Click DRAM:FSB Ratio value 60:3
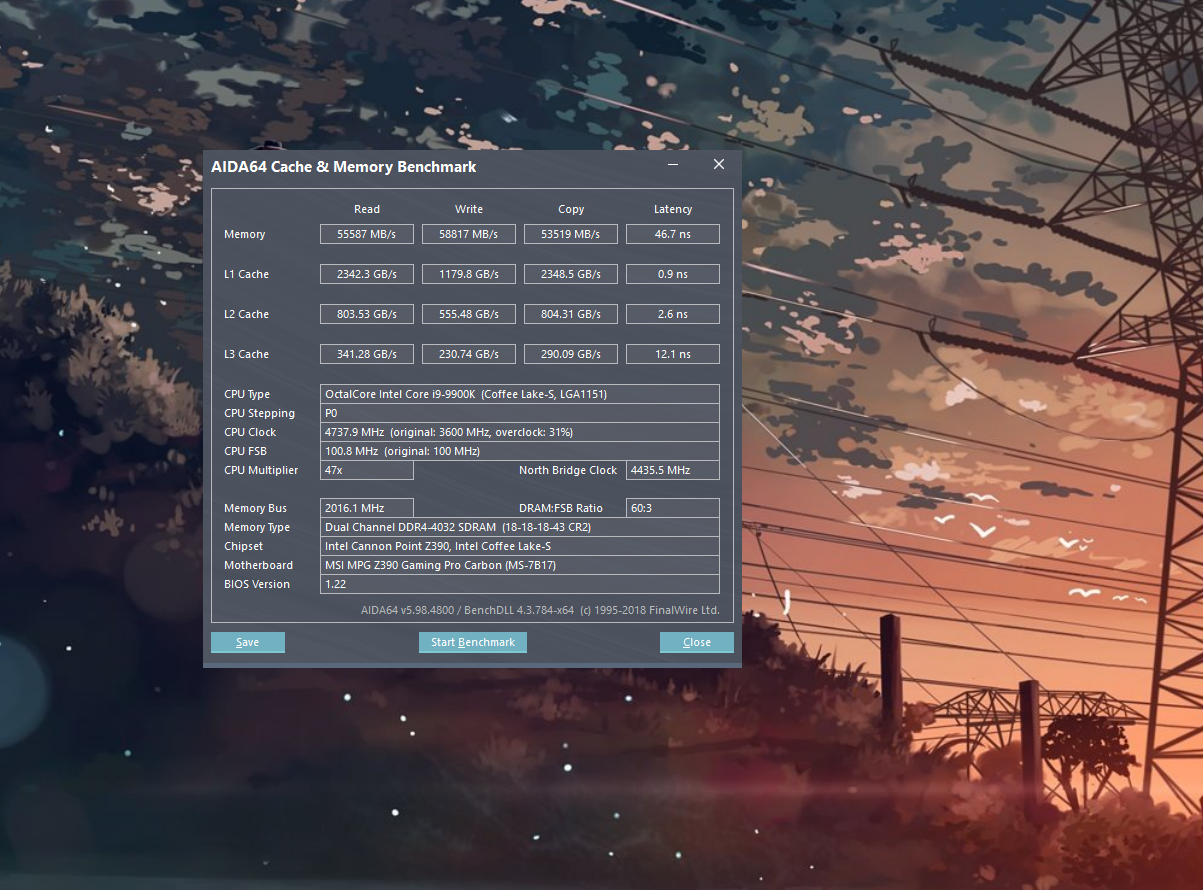Screen dimensions: 1203x890 click(x=673, y=508)
